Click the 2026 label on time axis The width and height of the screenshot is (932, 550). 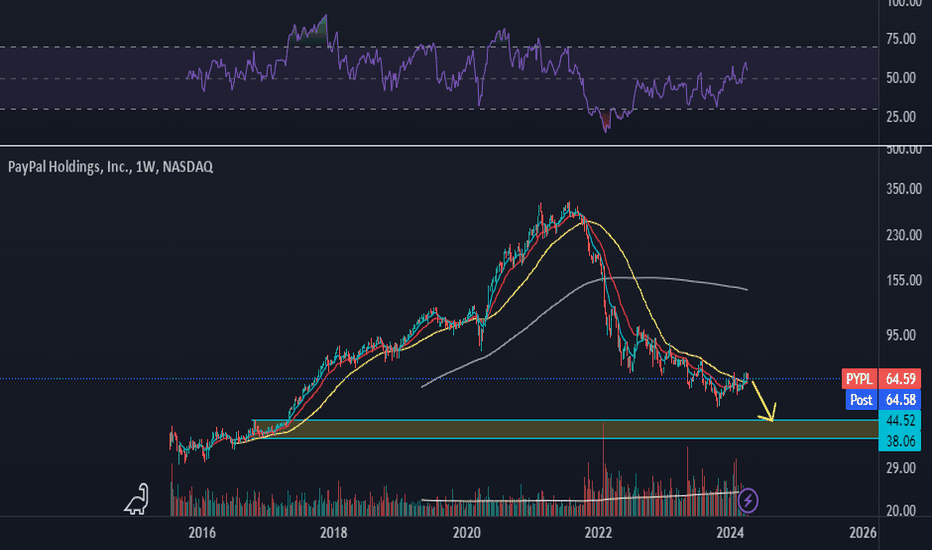pyautogui.click(x=862, y=532)
